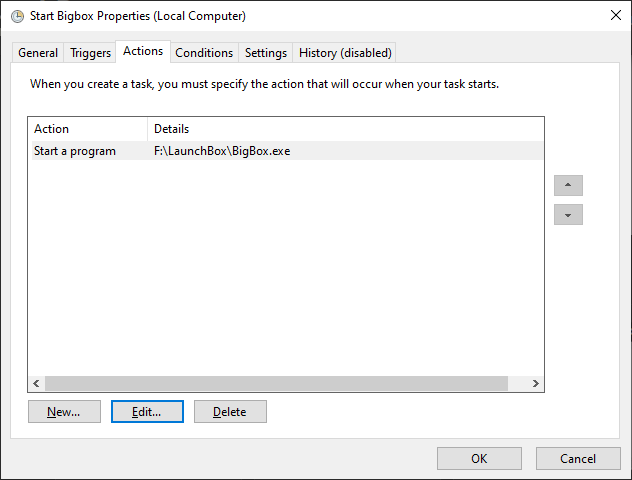Select the Actions tab
Viewport: 632px width, 480px height.
(143, 51)
